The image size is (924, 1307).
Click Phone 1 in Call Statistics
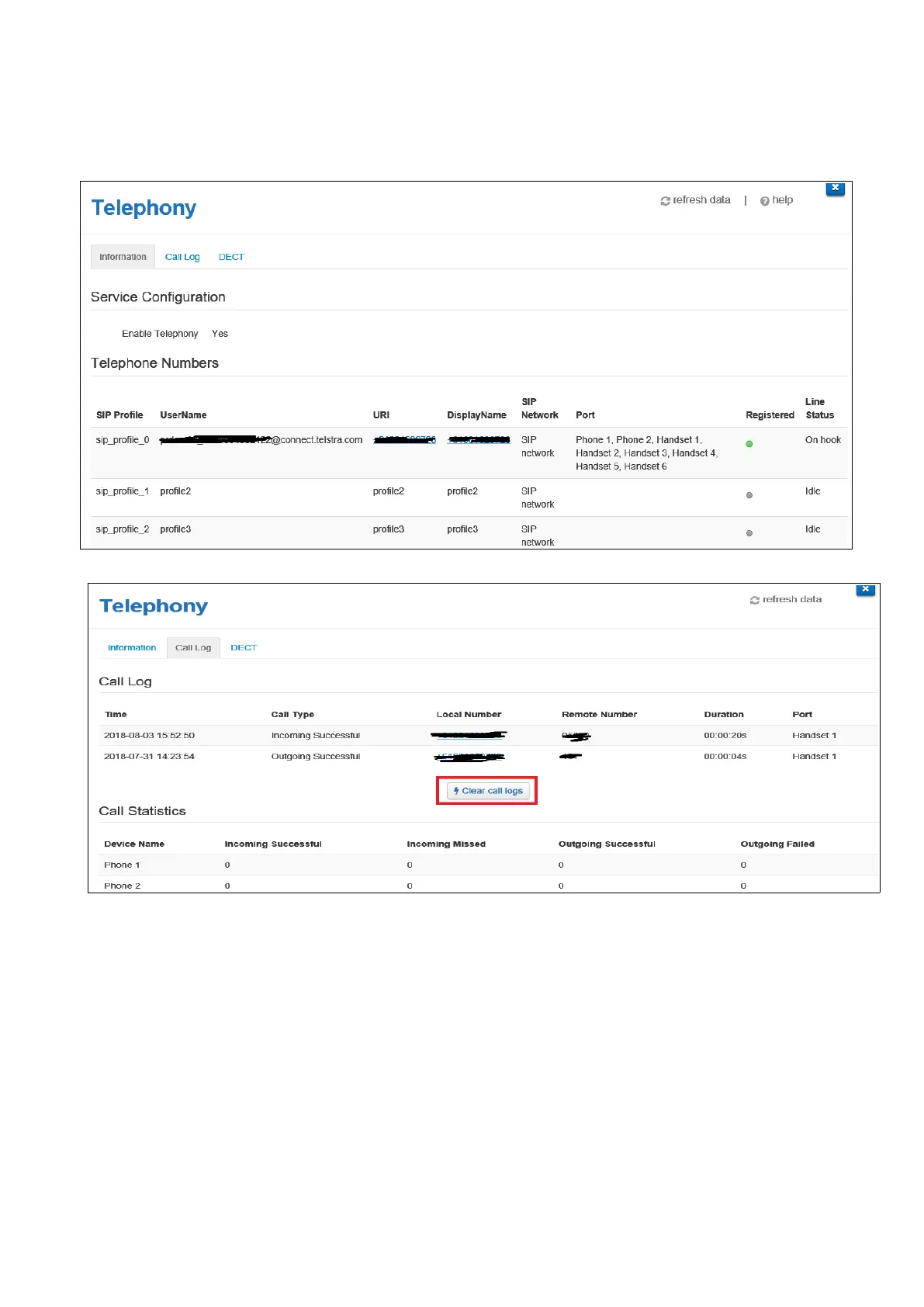click(122, 865)
